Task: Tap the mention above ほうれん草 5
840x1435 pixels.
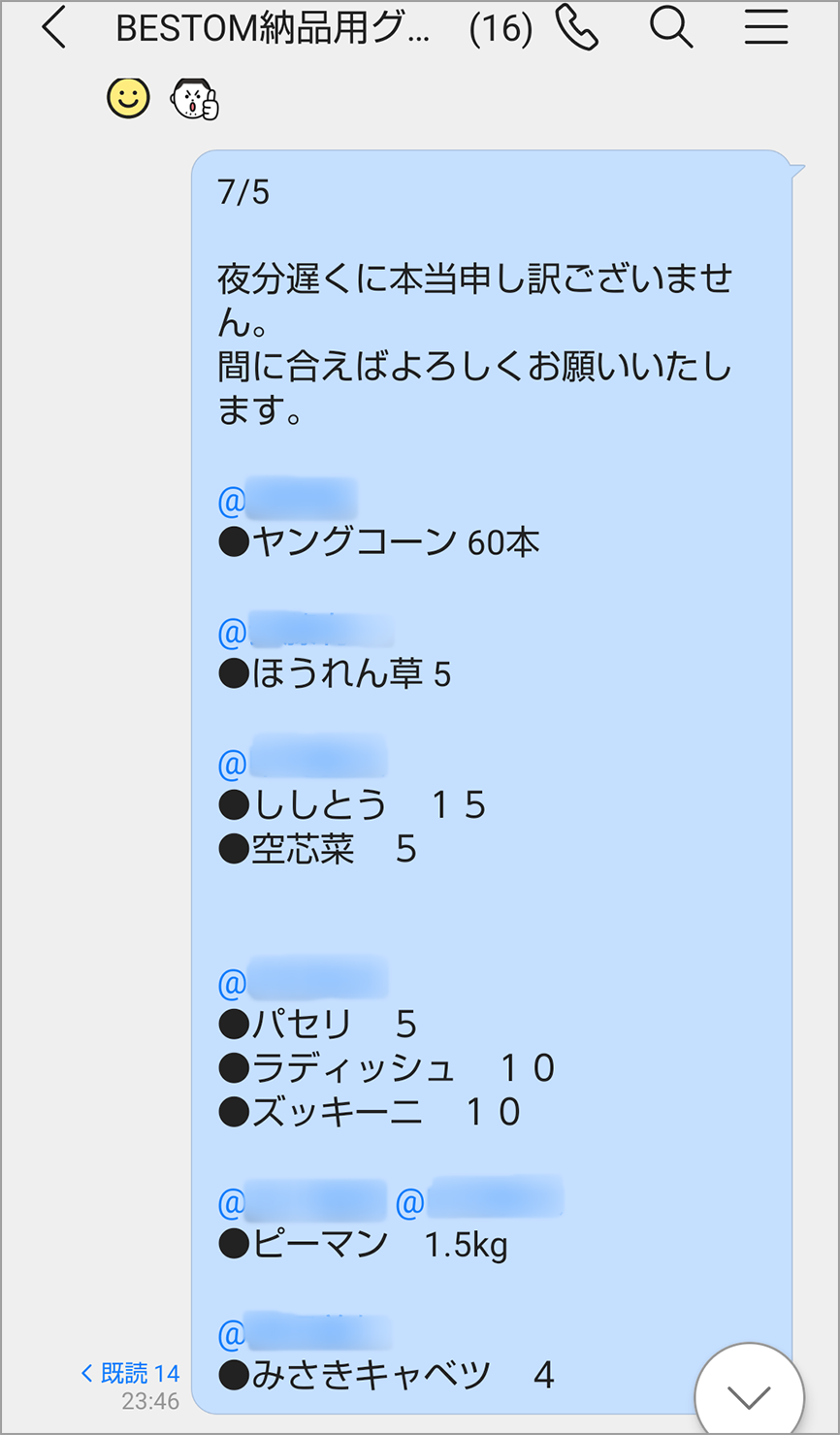Action: click(305, 633)
